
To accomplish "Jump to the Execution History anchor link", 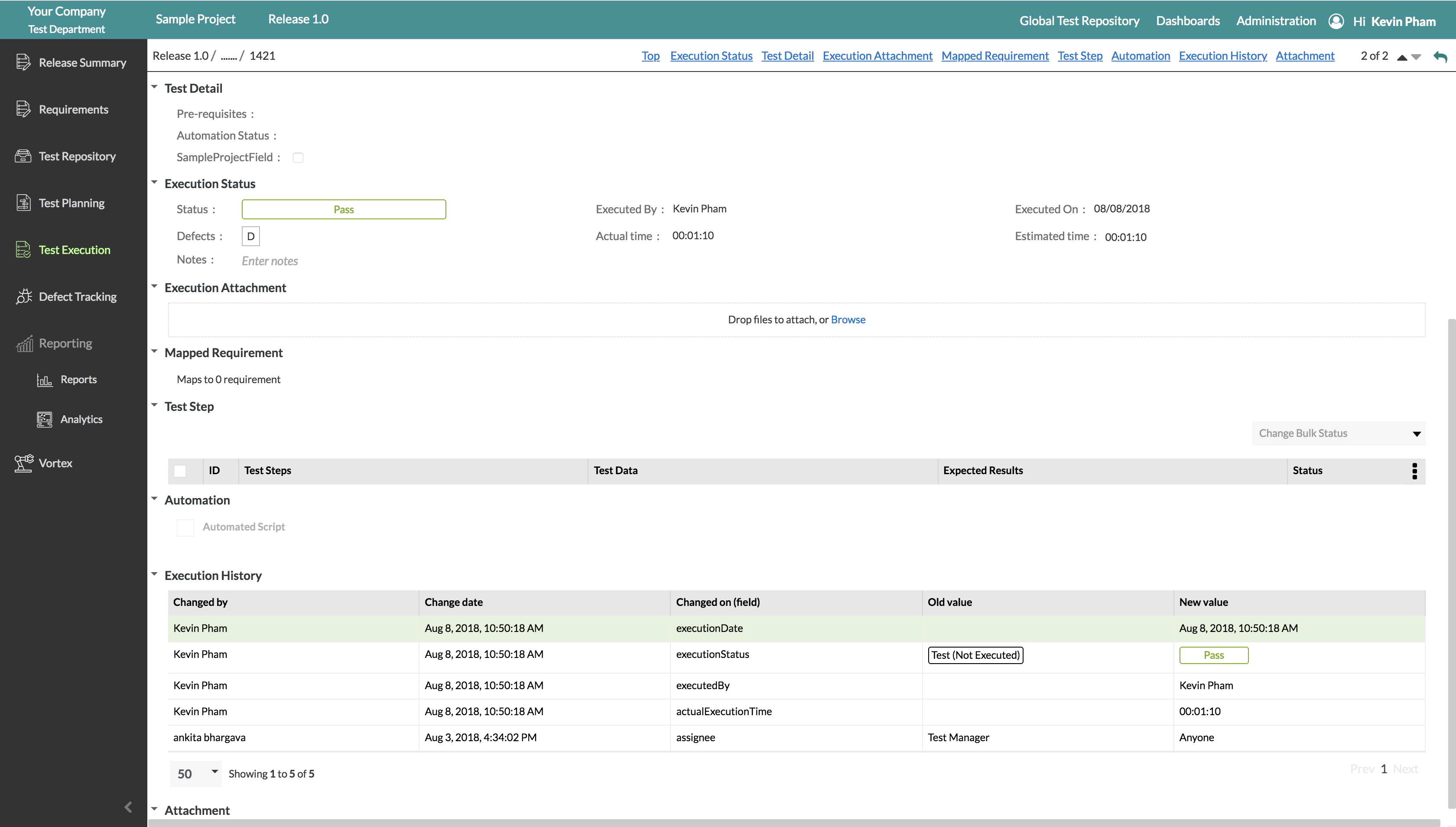I will [x=1222, y=55].
